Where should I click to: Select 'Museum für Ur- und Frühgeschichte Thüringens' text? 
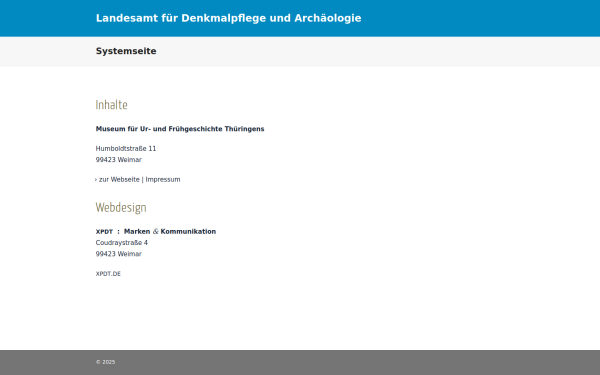click(x=180, y=129)
